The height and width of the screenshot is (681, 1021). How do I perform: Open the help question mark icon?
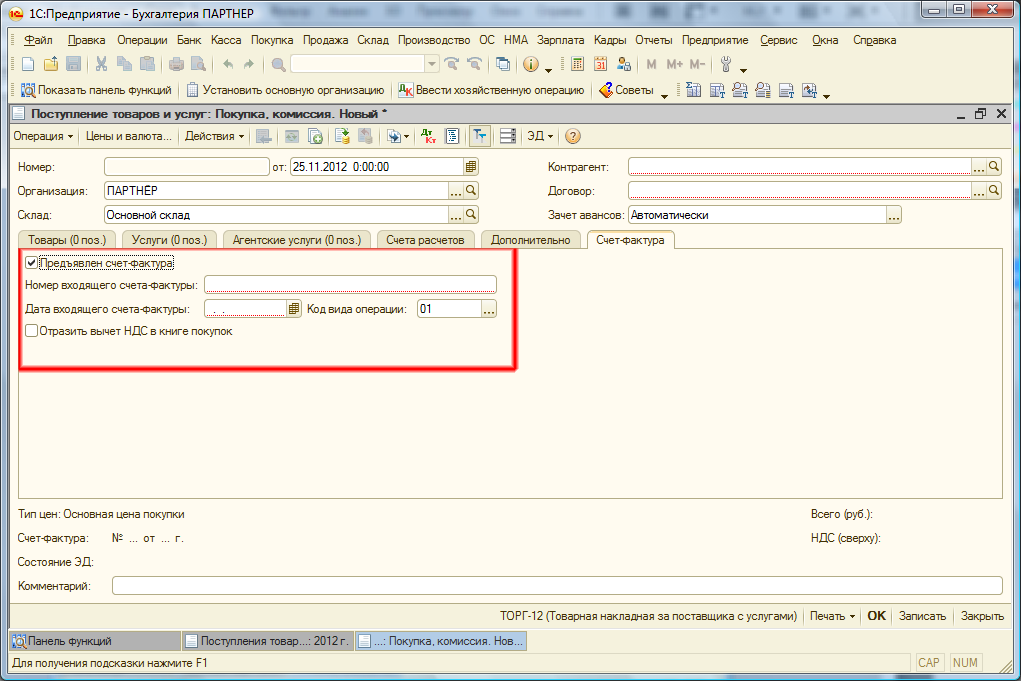[x=573, y=136]
